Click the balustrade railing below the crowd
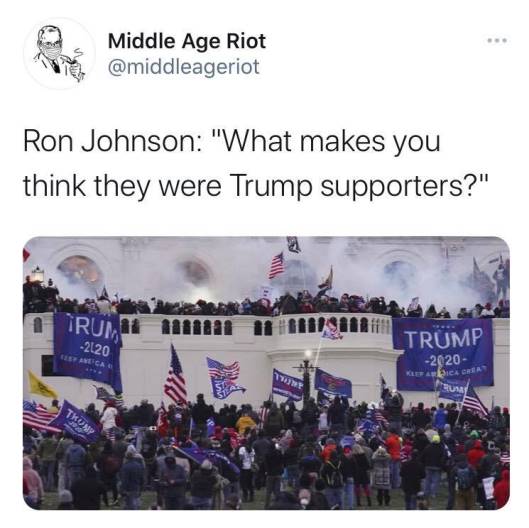 (x=256, y=326)
